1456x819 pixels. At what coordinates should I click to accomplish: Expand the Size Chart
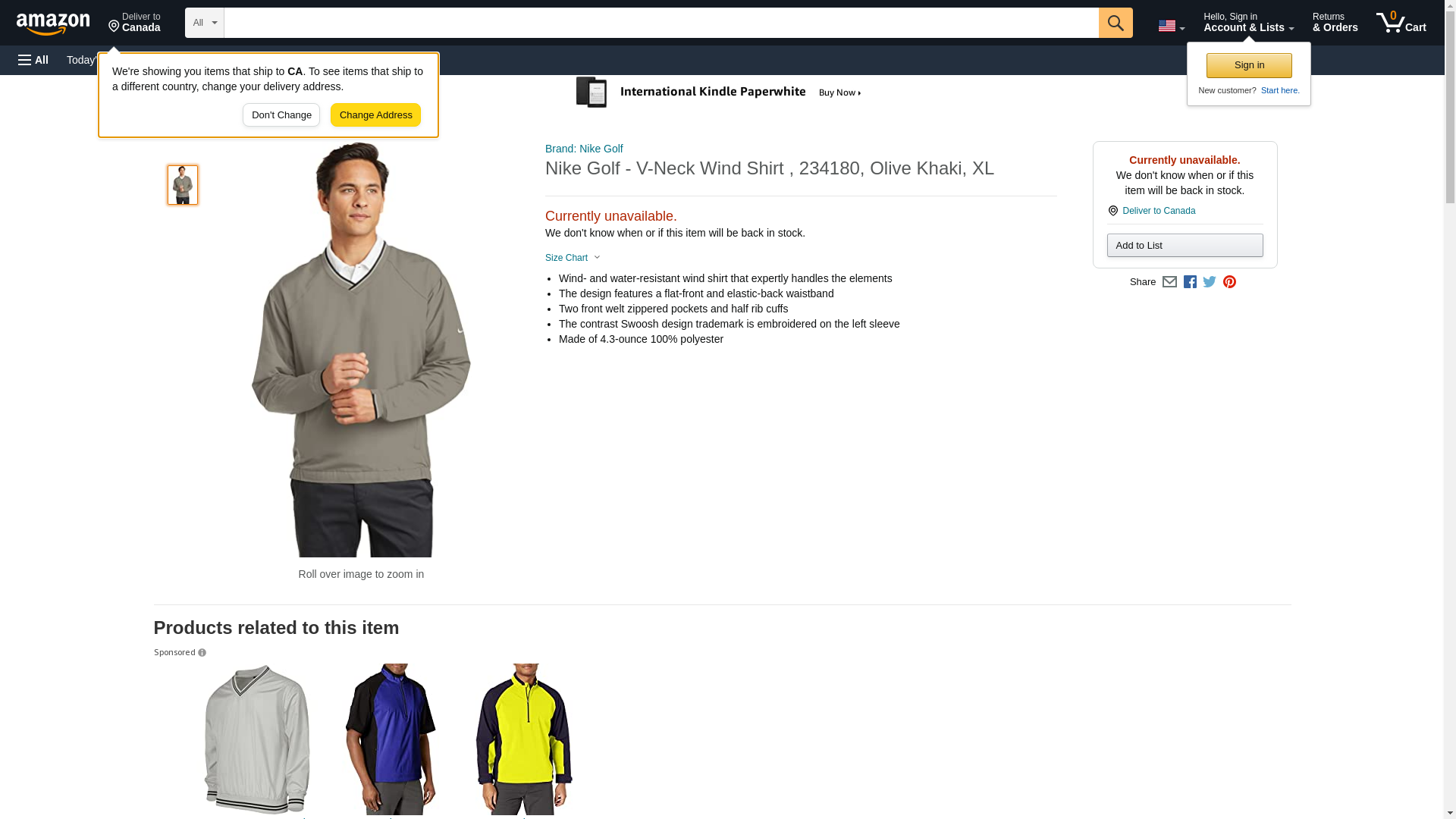click(x=573, y=258)
